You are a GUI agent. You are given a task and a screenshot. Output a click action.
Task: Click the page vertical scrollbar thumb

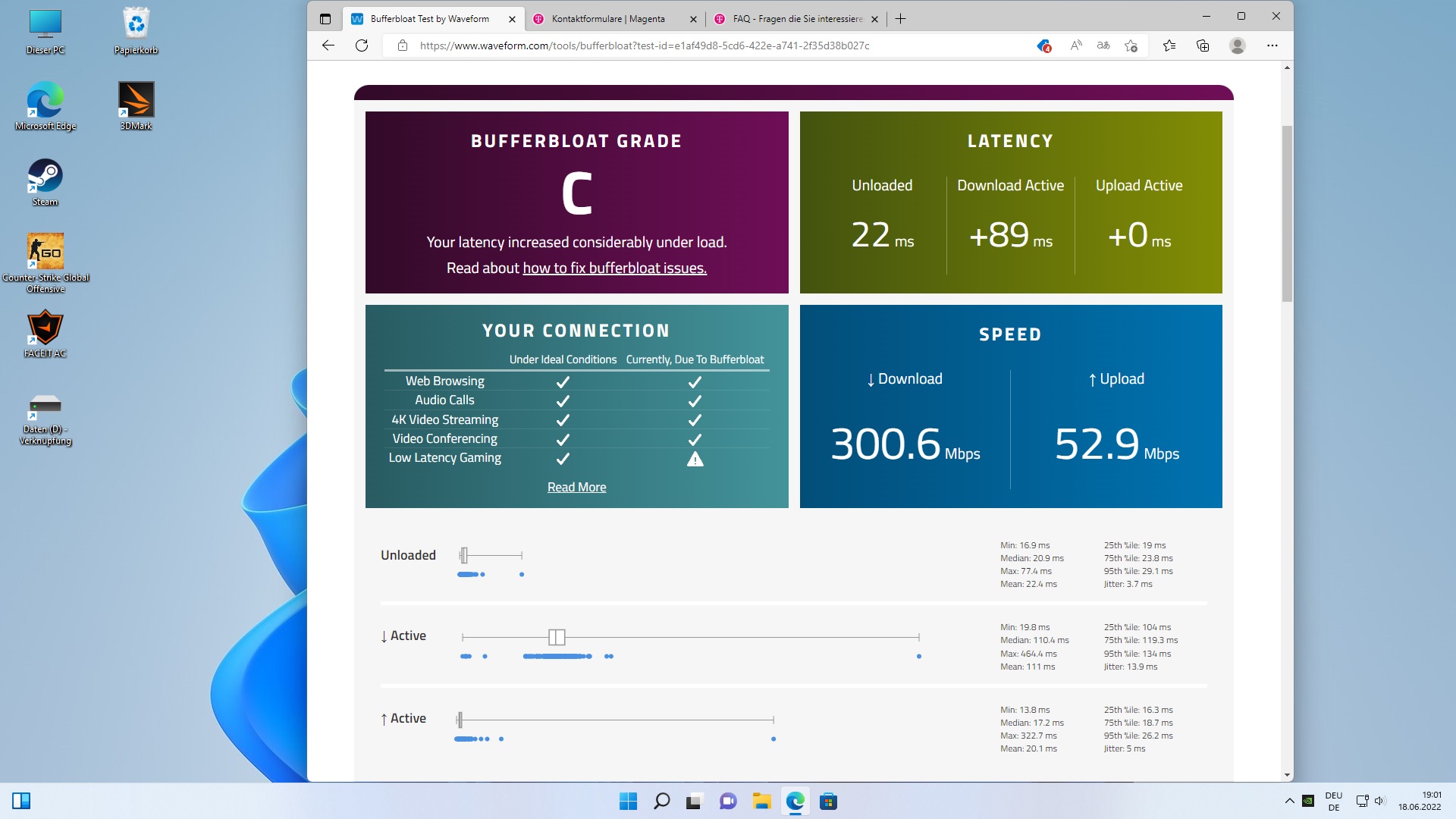1287,212
